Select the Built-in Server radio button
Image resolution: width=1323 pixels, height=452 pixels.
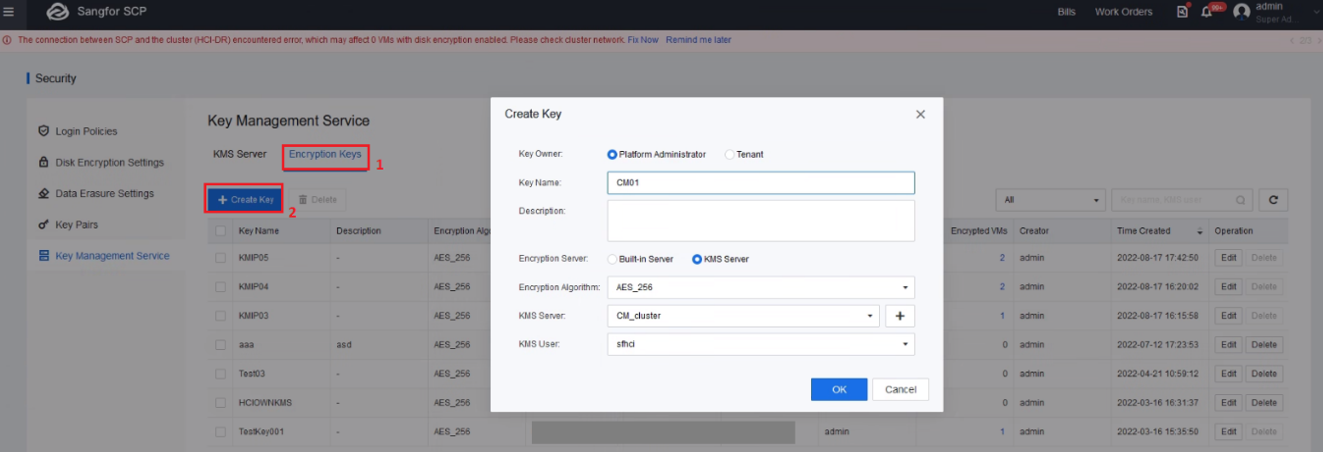coord(613,259)
